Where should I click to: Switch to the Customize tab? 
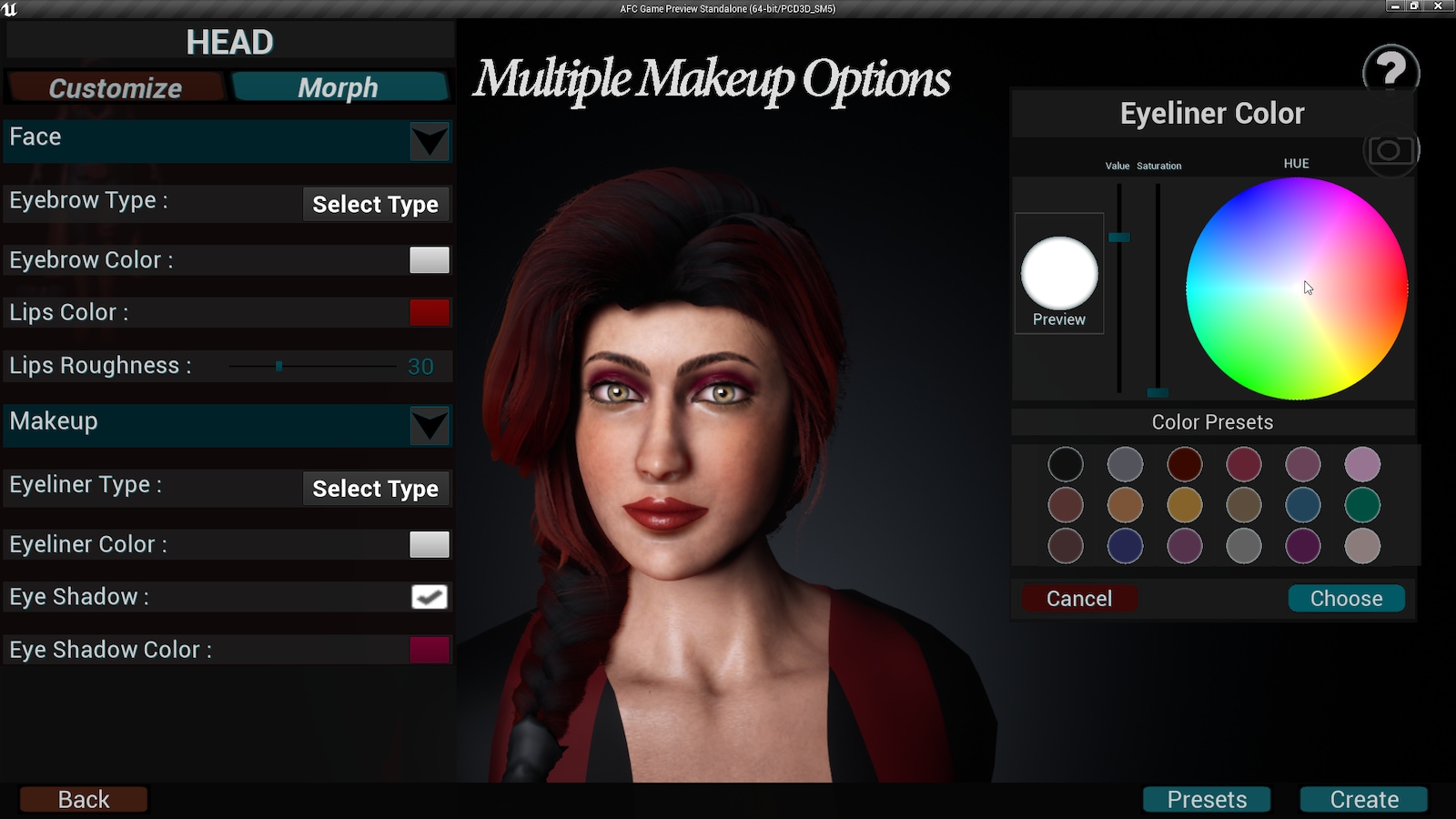[115, 87]
